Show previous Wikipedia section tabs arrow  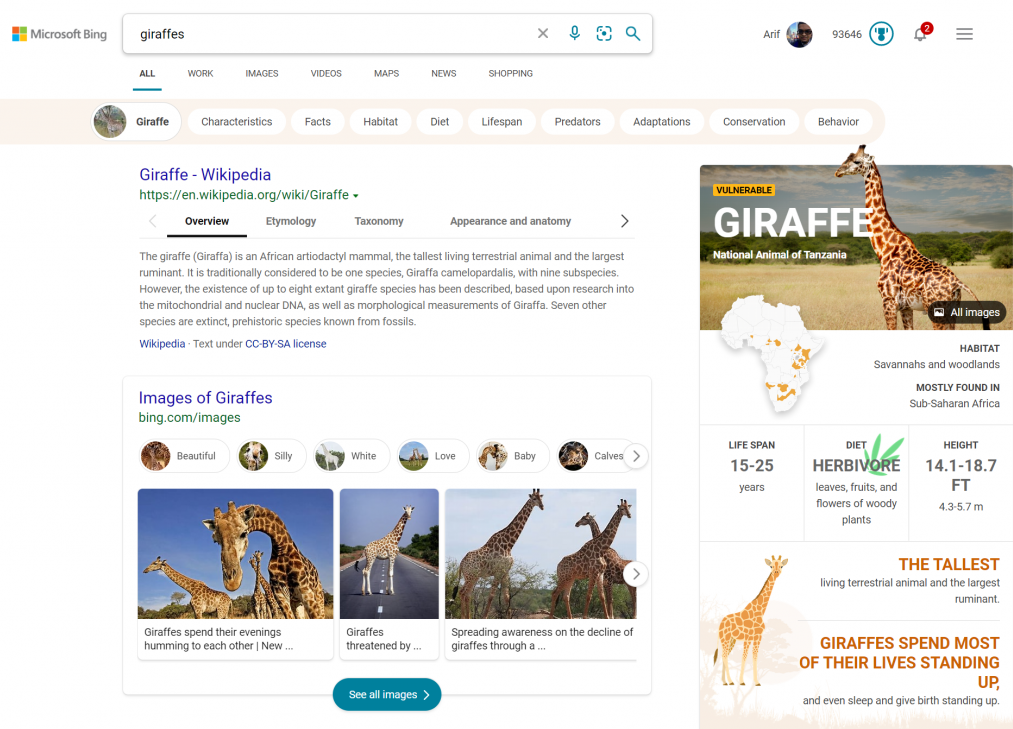[x=152, y=221]
